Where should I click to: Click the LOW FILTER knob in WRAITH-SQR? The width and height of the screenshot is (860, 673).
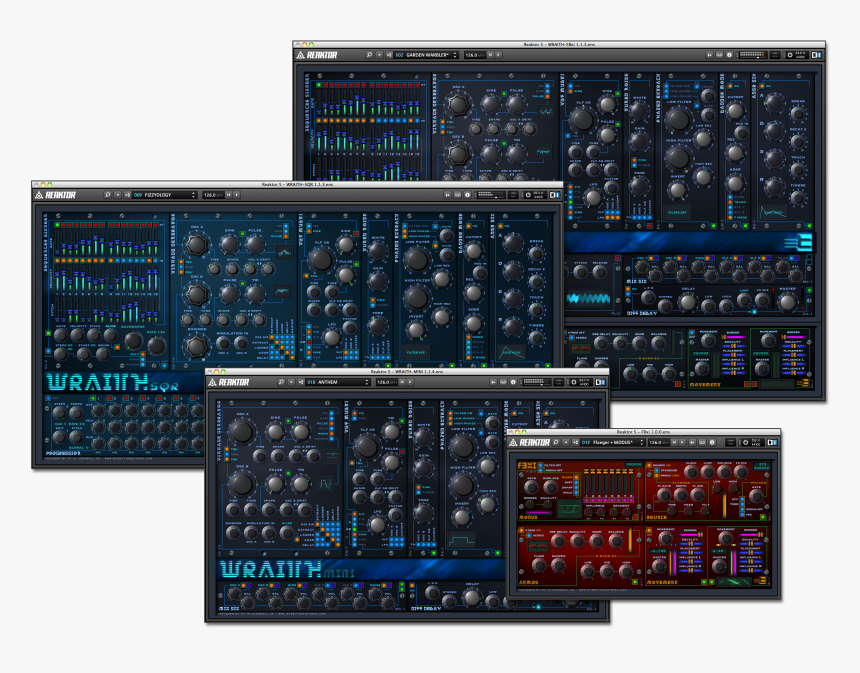[x=417, y=260]
